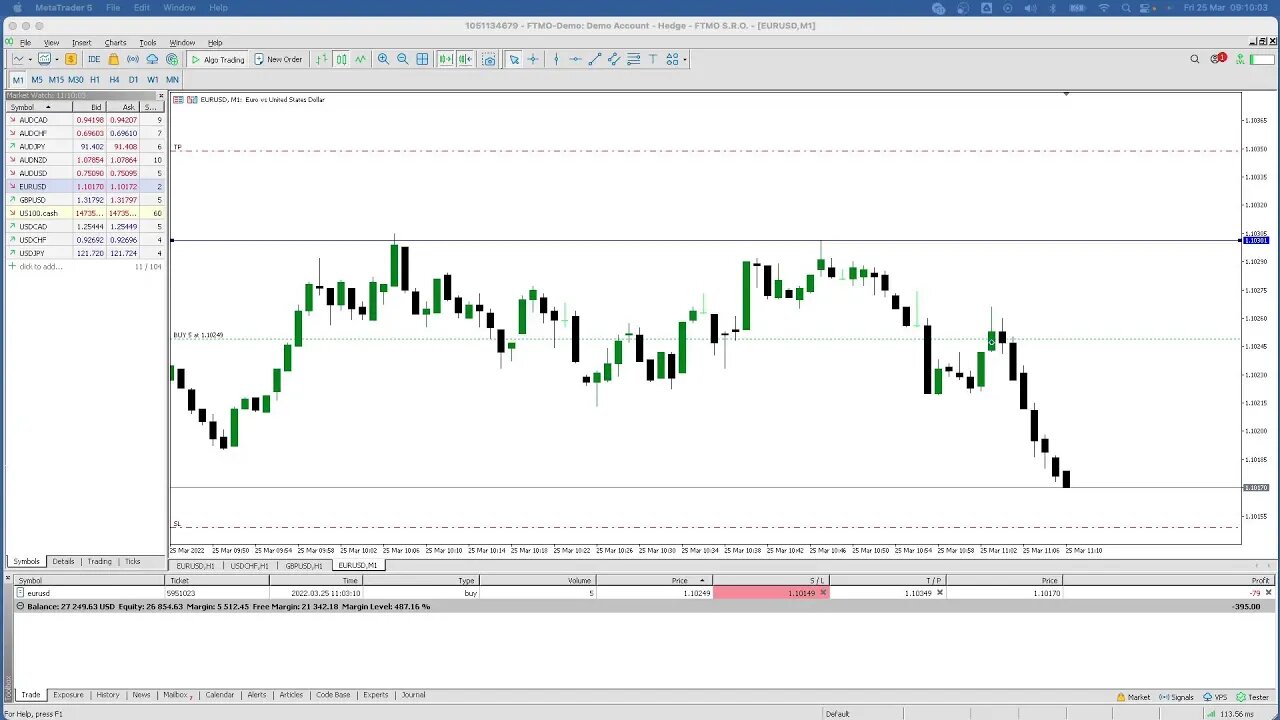Take a chart screenshot with camera icon

[489, 59]
